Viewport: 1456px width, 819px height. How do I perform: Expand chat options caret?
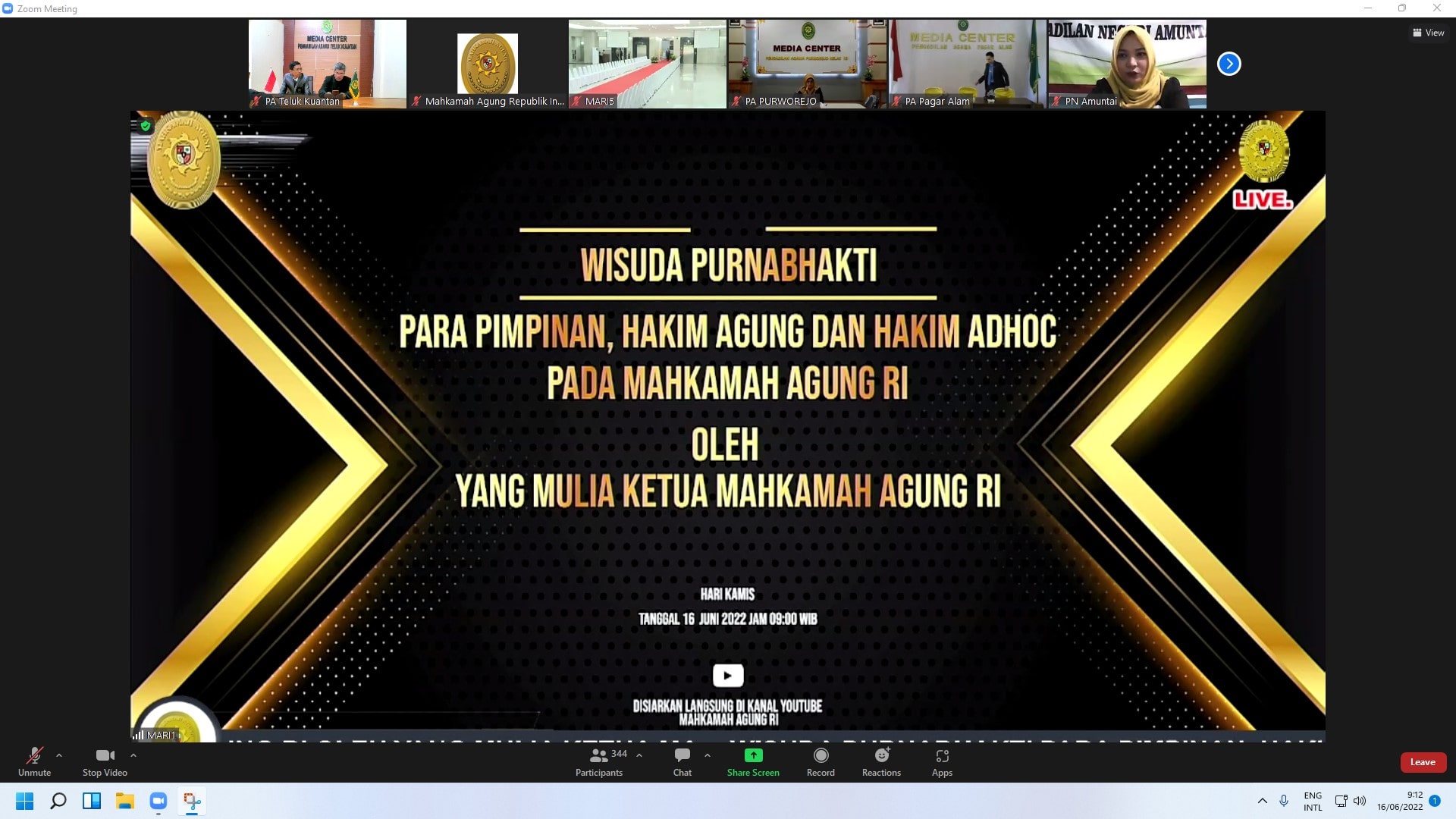point(708,755)
